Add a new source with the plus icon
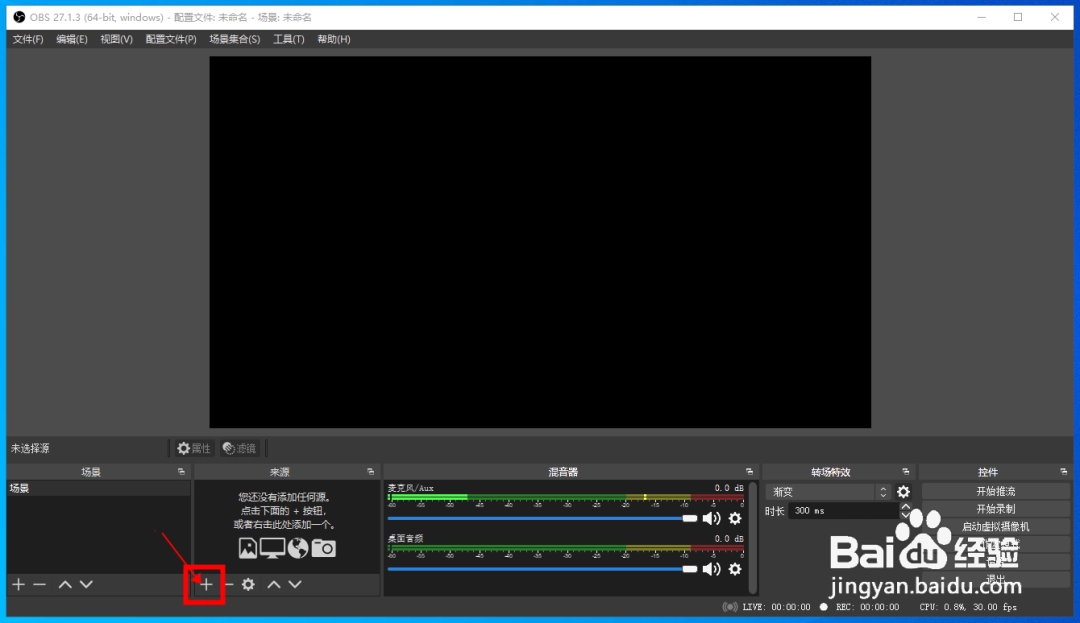This screenshot has width=1080, height=623. 205,584
